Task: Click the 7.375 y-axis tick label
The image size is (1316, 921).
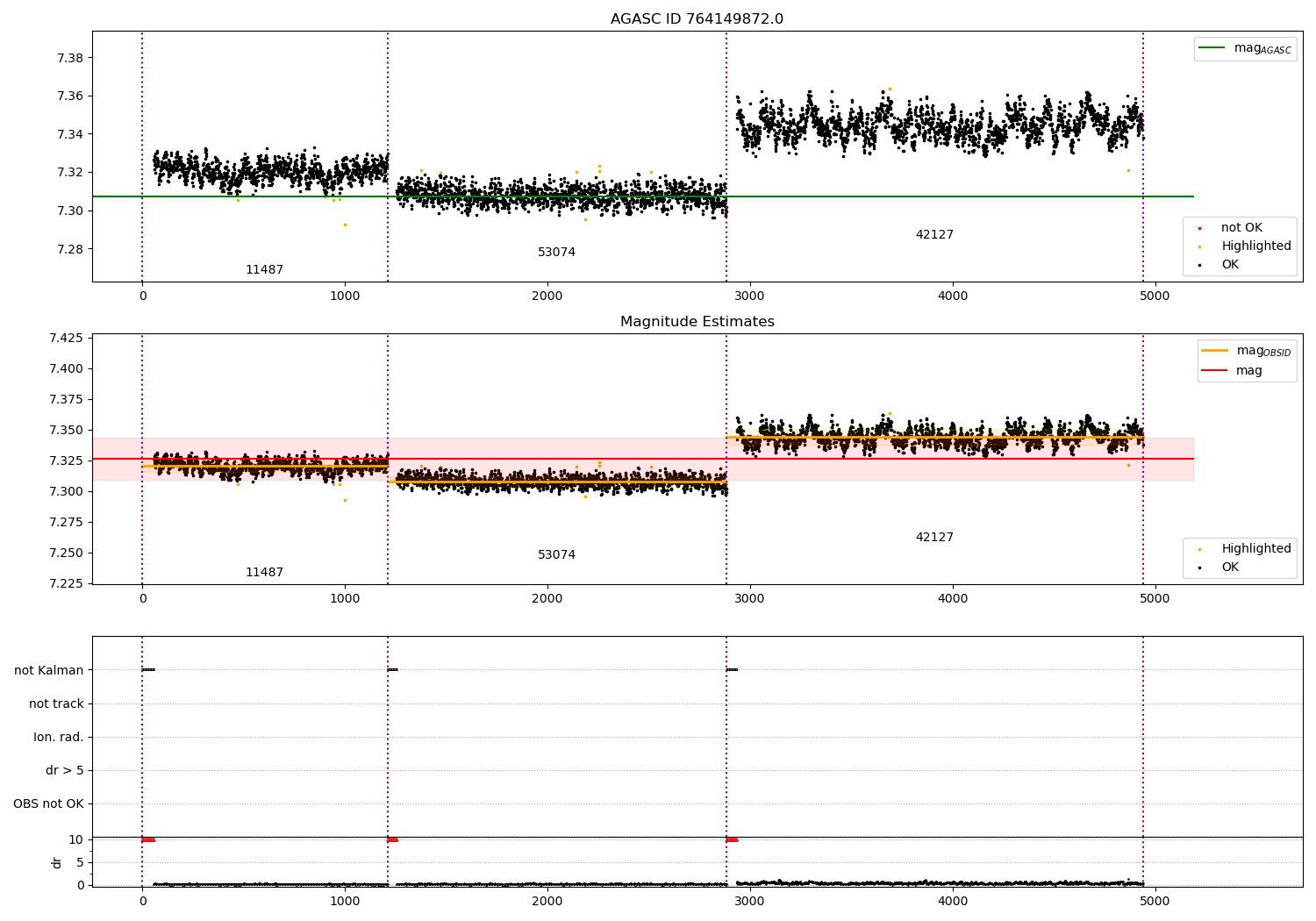Action: point(66,400)
